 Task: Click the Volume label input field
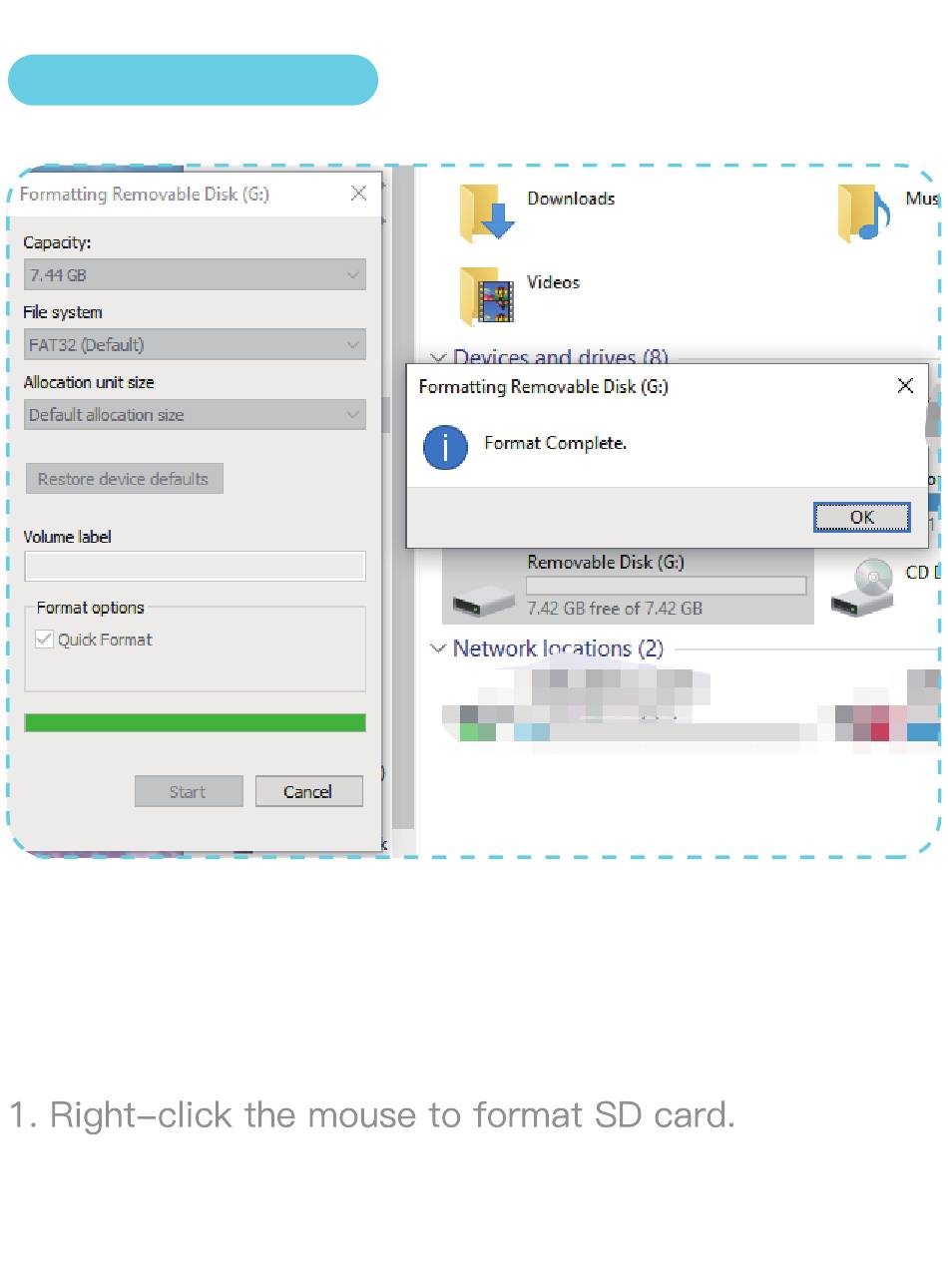click(x=195, y=566)
